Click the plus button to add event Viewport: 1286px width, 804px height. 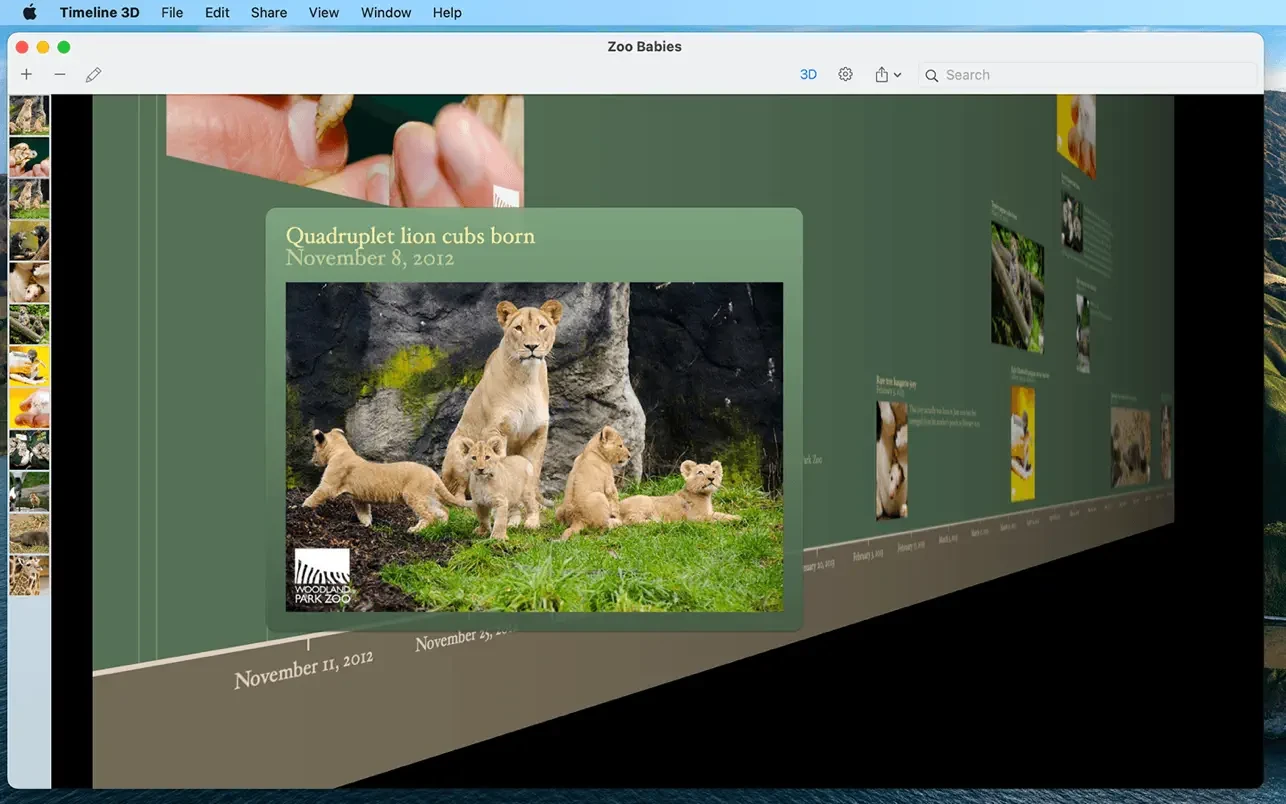(26, 75)
